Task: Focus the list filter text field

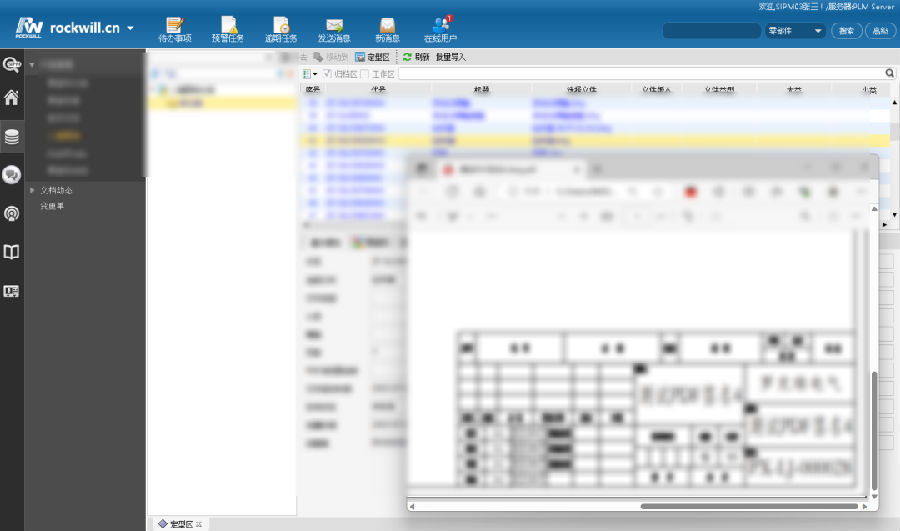Action: tap(641, 73)
